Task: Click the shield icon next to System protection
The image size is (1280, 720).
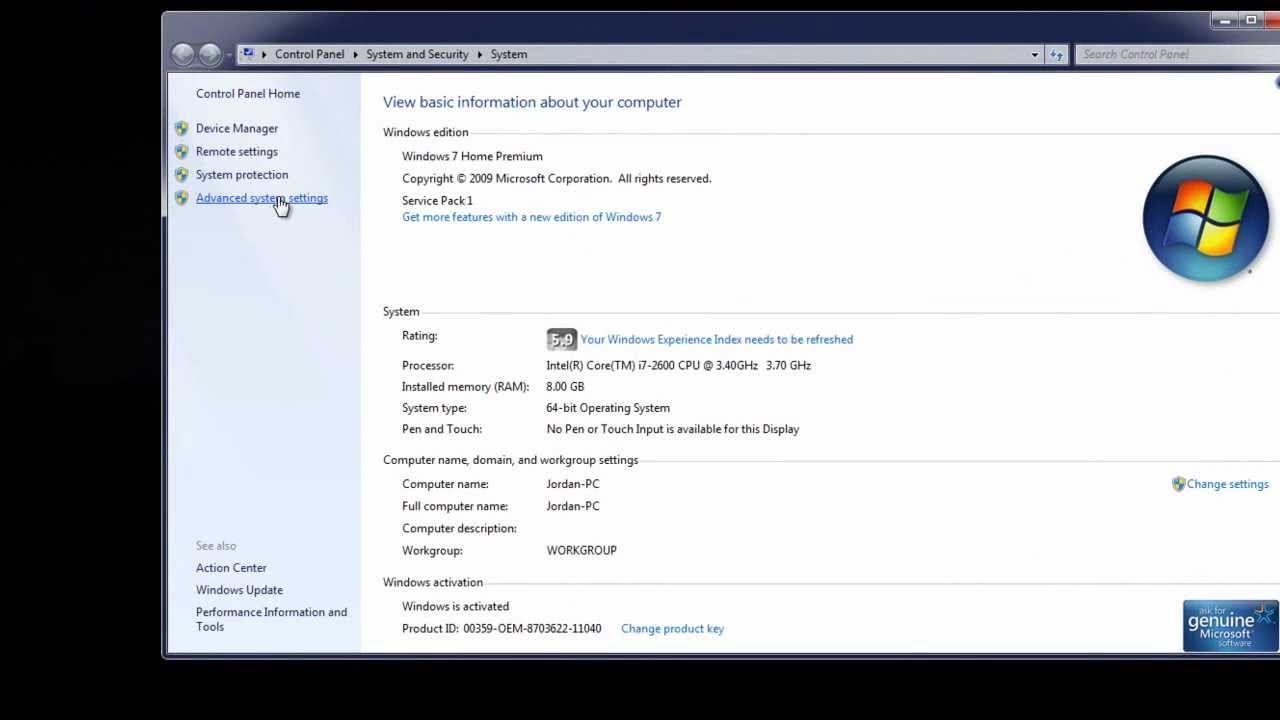Action: 181,174
